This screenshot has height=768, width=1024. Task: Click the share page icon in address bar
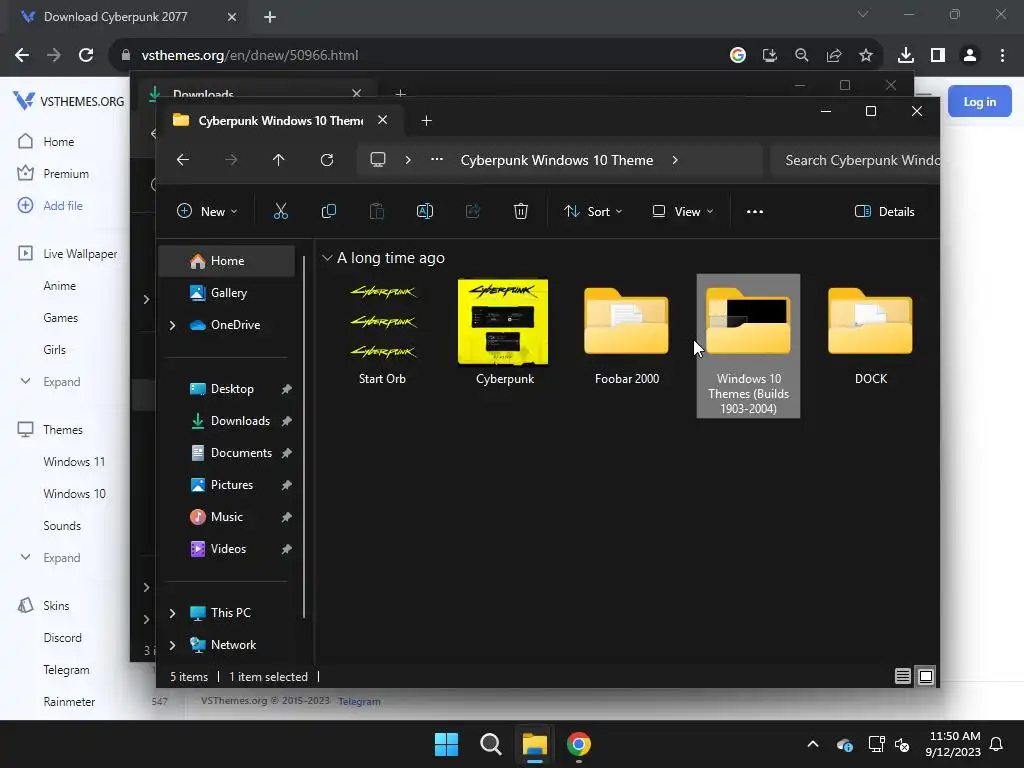[x=833, y=55]
